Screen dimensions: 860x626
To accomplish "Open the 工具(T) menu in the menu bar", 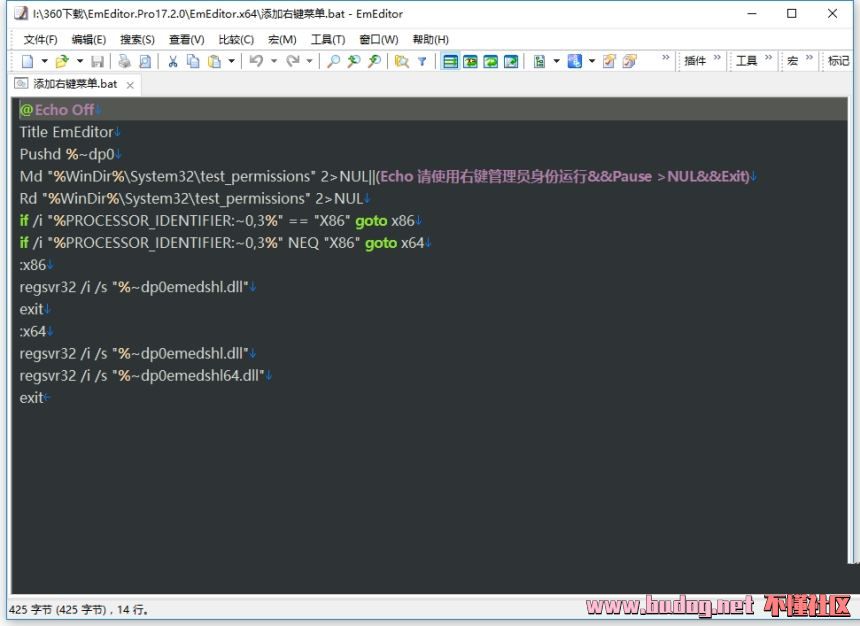I will 328,40.
